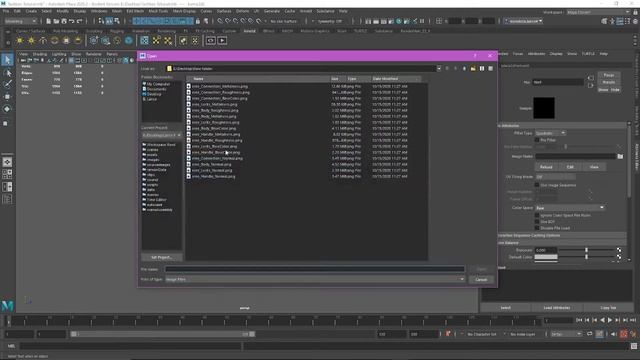Image resolution: width=640 pixels, height=360 pixels.
Task: Click the Arnold skydome light shelf icon
Action: (x=54, y=40)
